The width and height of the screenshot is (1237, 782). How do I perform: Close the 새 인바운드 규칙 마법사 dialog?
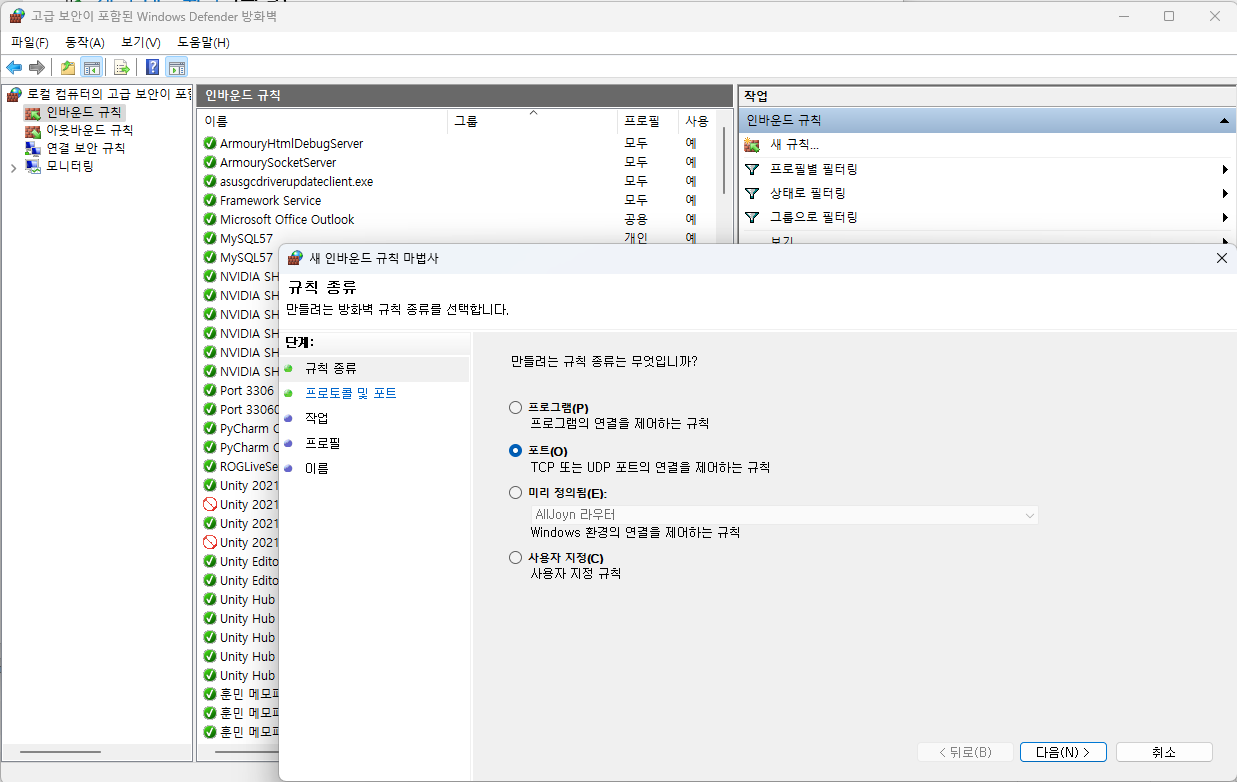(1221, 258)
